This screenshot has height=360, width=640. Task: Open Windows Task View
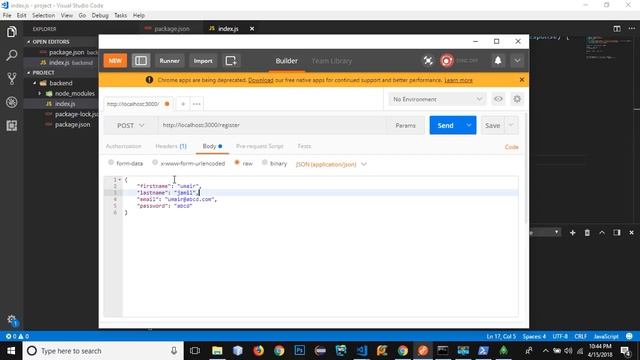[195, 351]
